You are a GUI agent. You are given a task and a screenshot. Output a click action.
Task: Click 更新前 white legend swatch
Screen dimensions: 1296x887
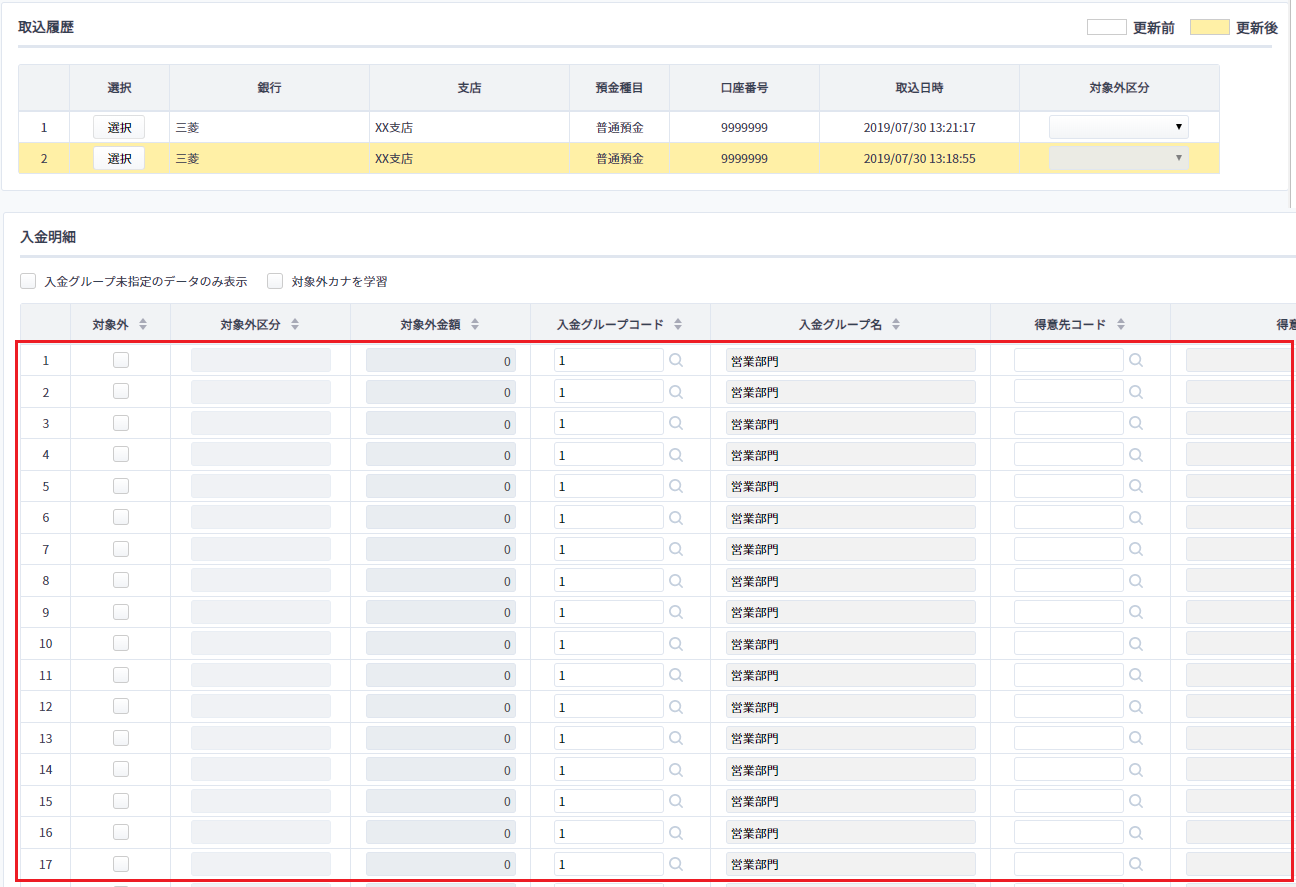click(1107, 28)
